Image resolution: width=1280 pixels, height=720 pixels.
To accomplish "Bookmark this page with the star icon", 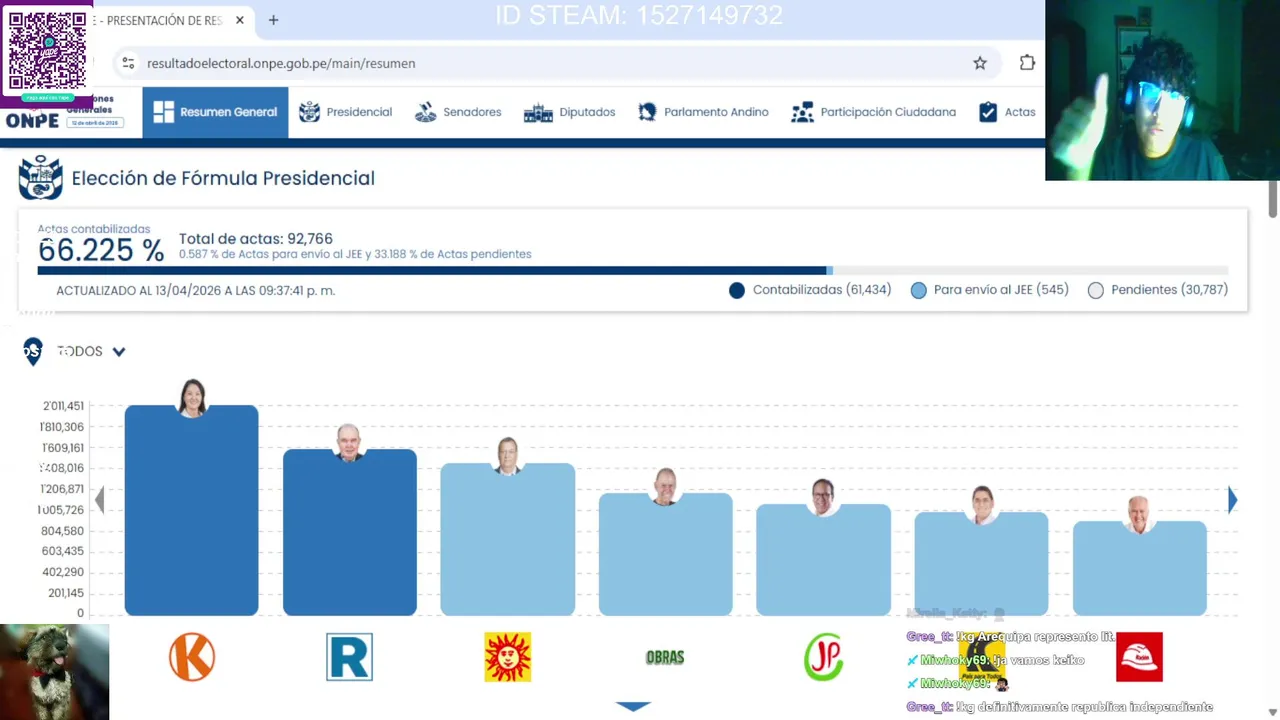I will coord(980,63).
